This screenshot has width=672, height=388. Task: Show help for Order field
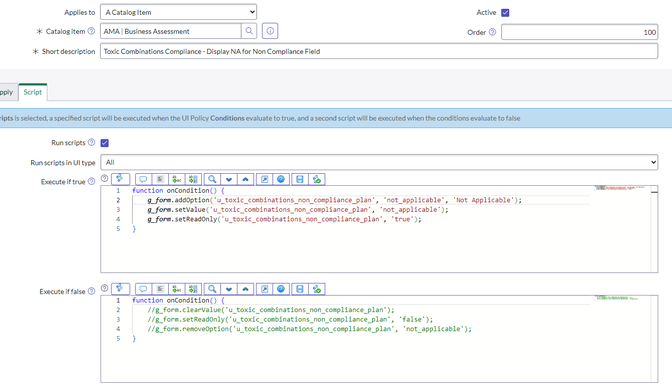(492, 32)
